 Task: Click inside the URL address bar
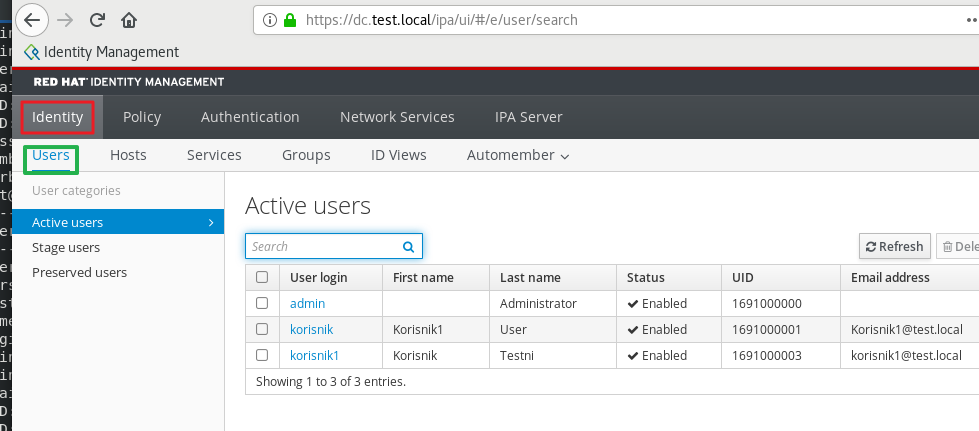[x=616, y=20]
